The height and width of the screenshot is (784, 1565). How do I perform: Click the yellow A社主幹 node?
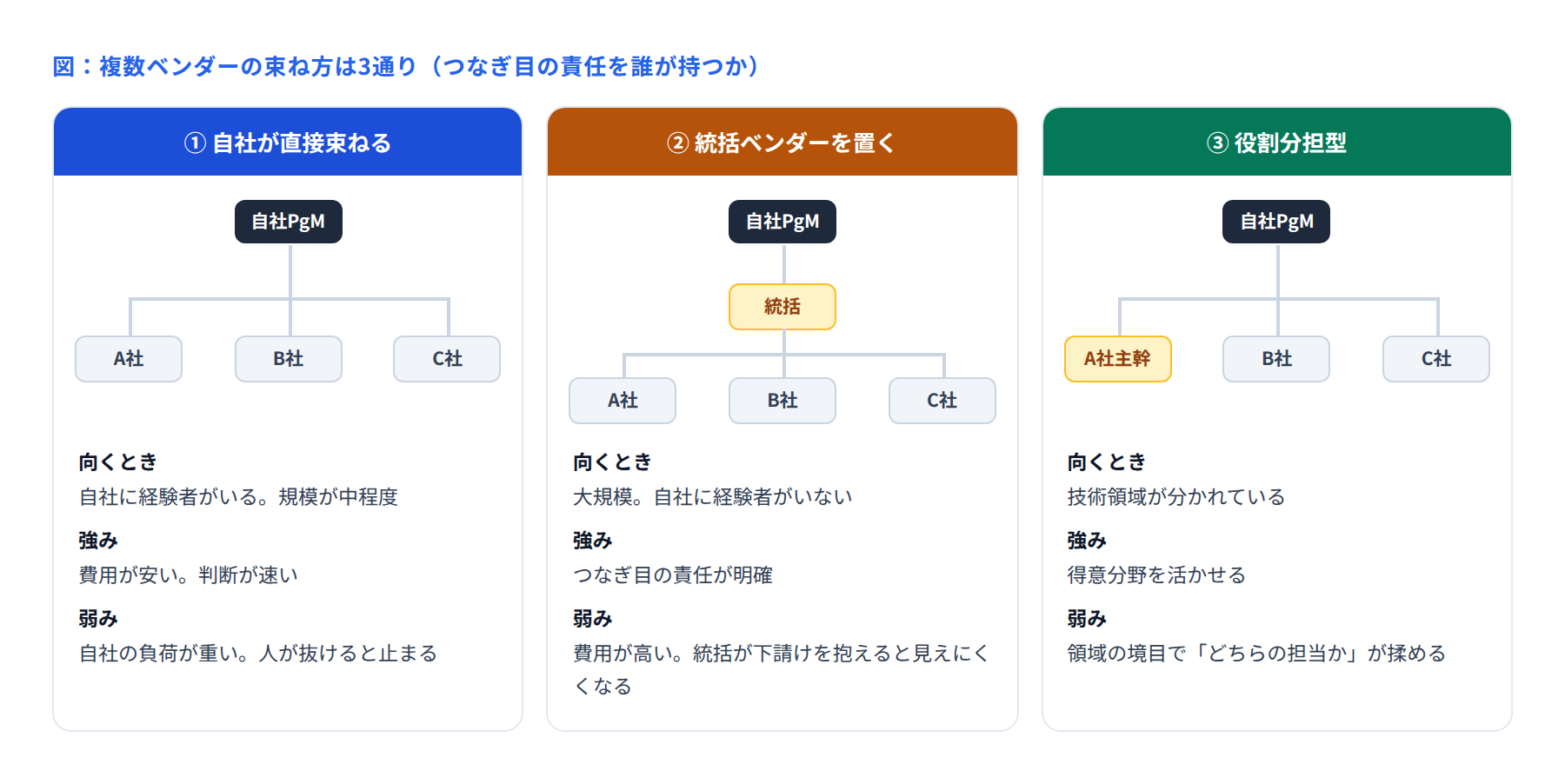(x=1118, y=359)
